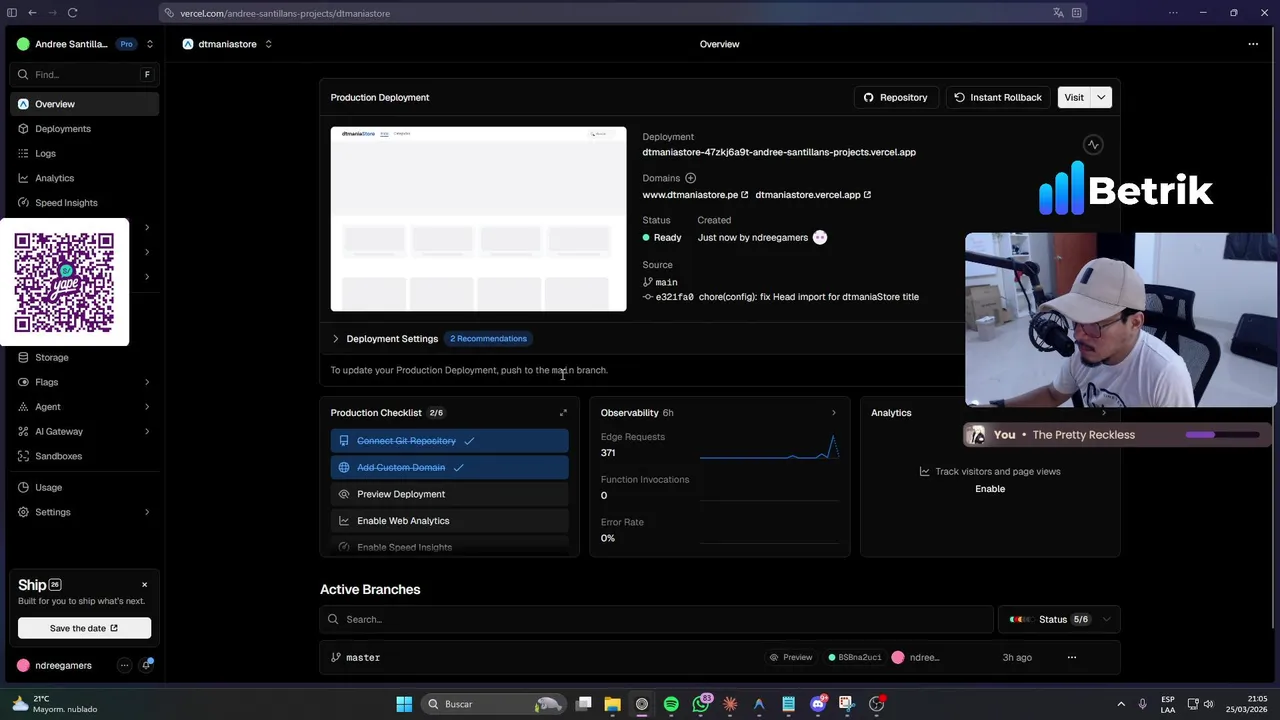The image size is (1280, 720).
Task: Open the master branch row
Action: coord(720,657)
